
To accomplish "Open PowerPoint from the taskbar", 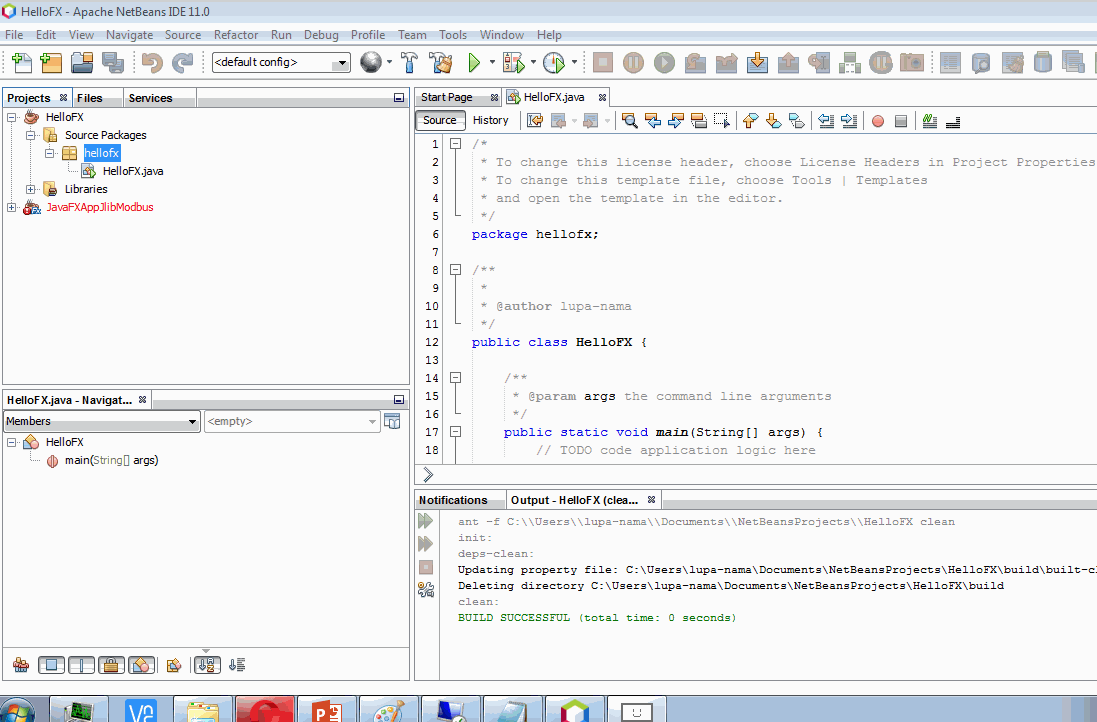I will 327,709.
